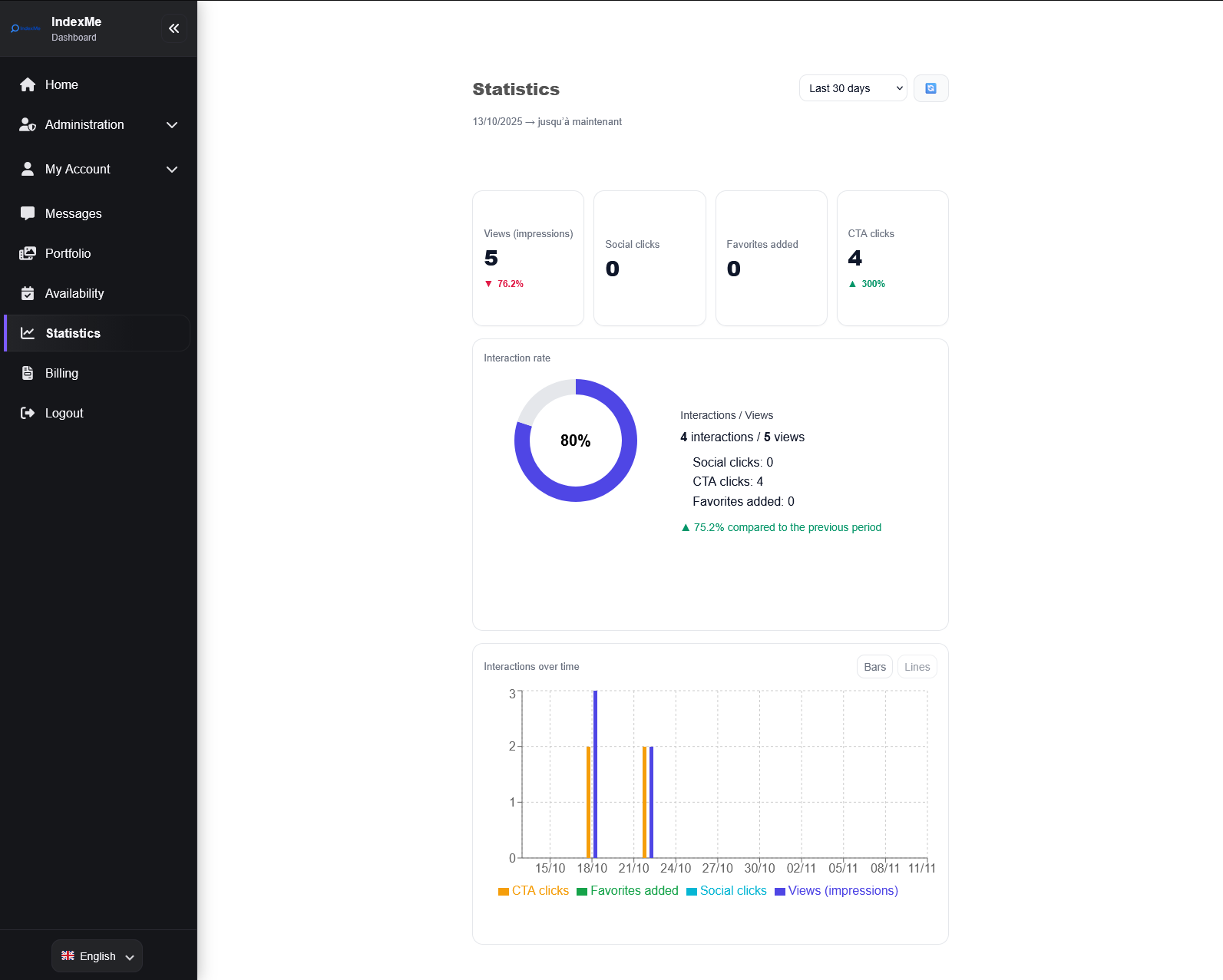Screen dimensions: 1223x980
Task: Click the 'CTA clicks: 4' breakdown line
Action: (x=728, y=482)
